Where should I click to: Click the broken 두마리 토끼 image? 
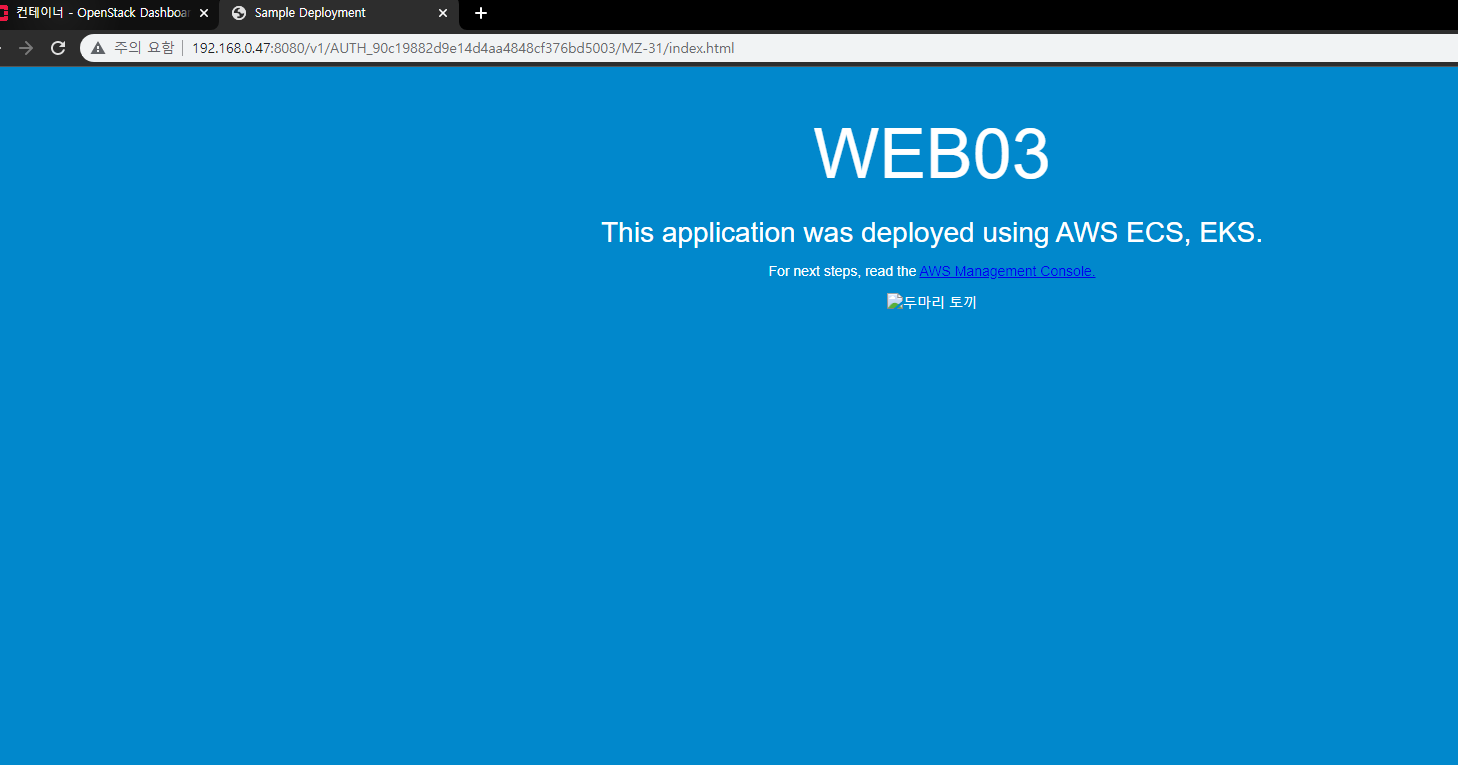pyautogui.click(x=932, y=302)
